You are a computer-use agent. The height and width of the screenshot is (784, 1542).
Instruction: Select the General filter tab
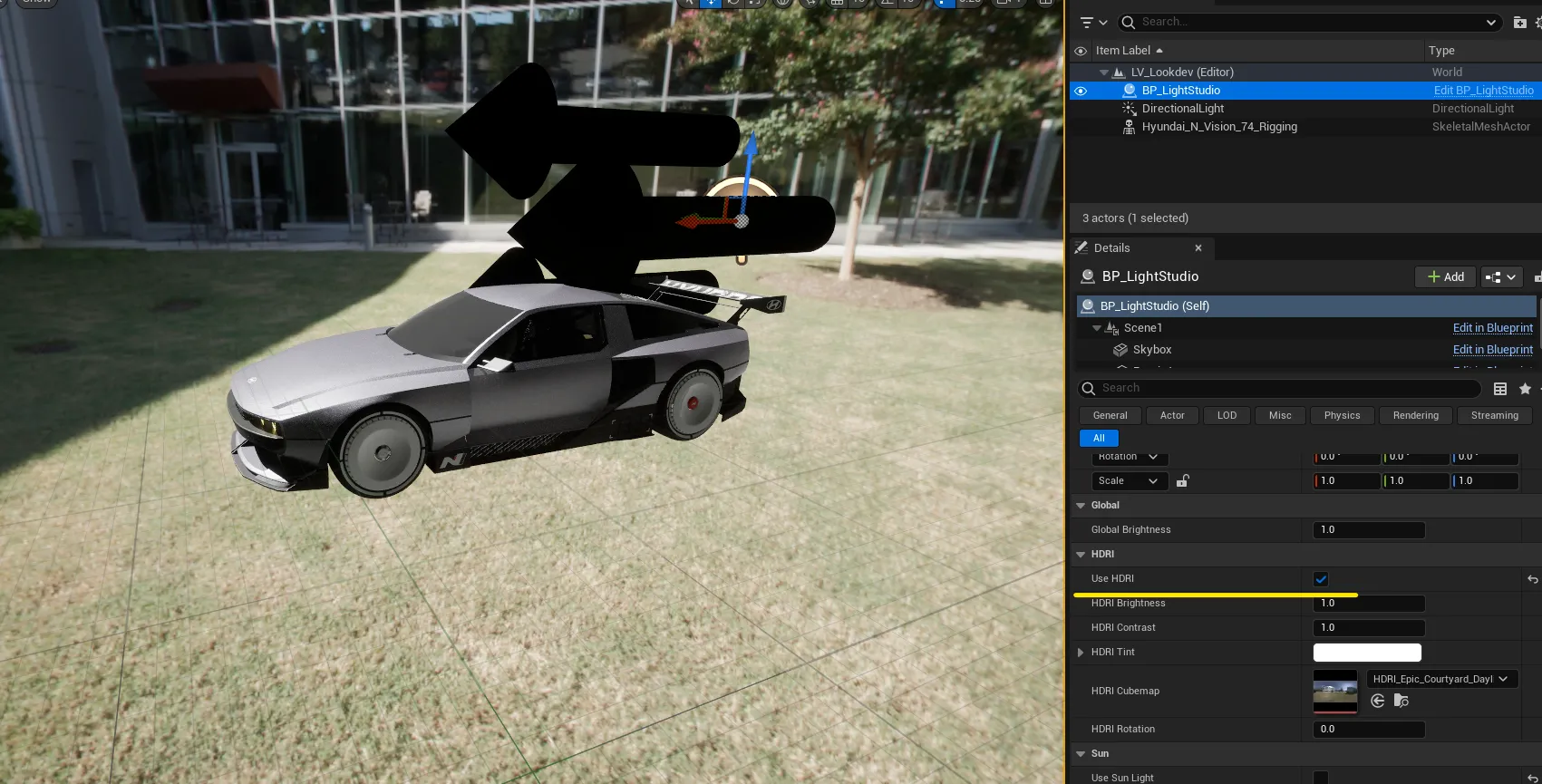coord(1110,416)
